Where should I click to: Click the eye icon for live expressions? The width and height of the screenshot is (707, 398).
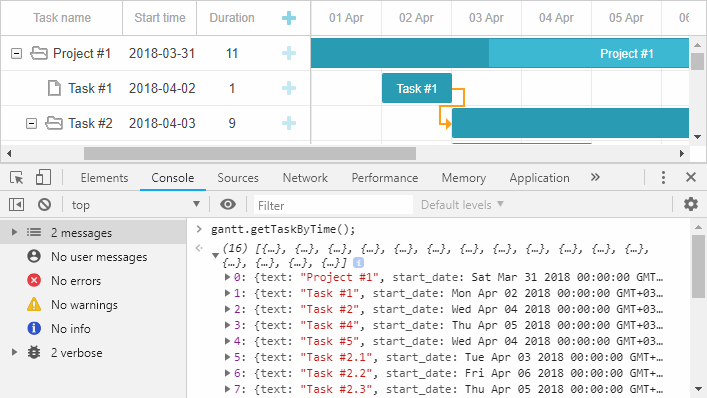(228, 205)
